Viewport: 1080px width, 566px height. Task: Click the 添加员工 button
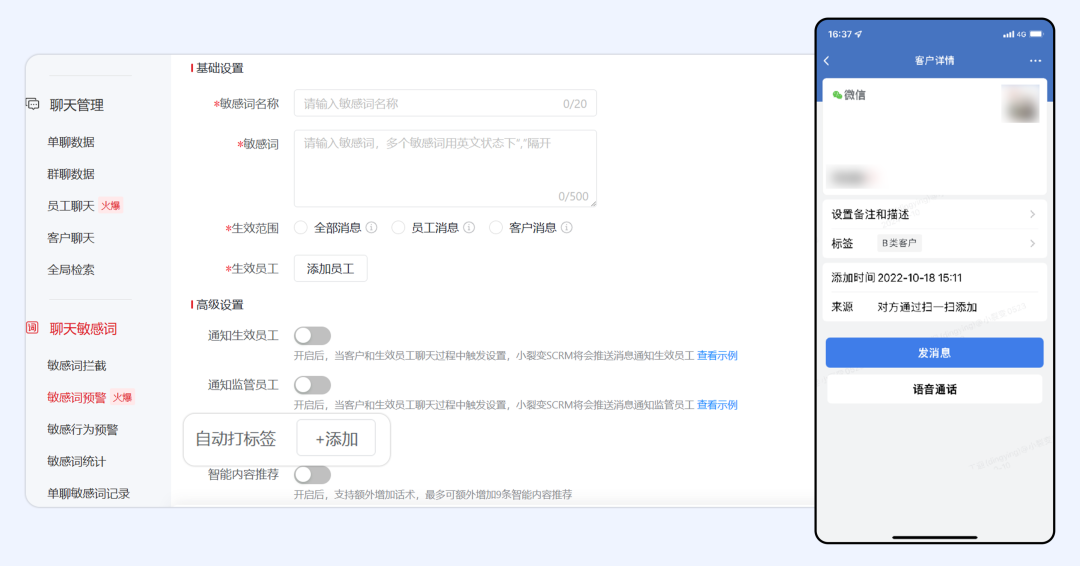(x=330, y=268)
